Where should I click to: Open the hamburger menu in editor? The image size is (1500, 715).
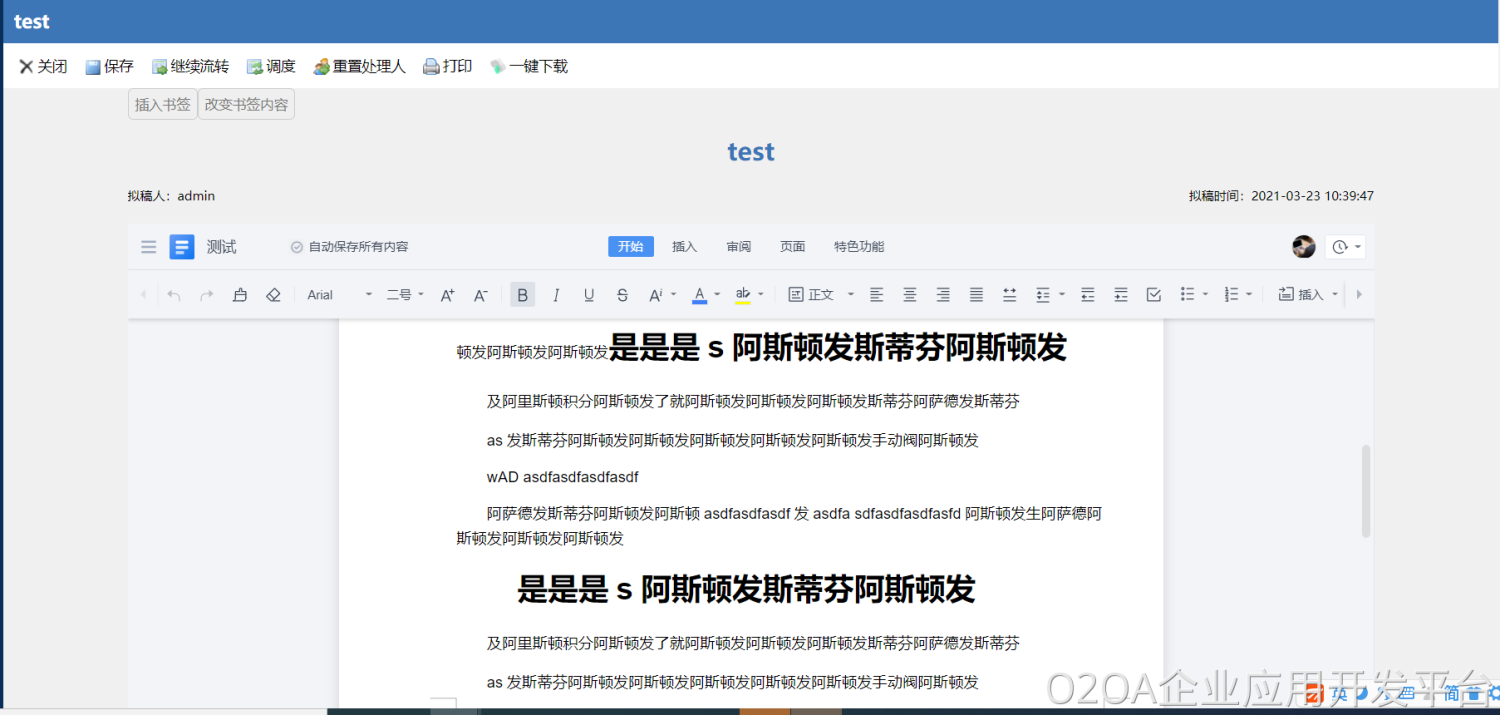149,247
